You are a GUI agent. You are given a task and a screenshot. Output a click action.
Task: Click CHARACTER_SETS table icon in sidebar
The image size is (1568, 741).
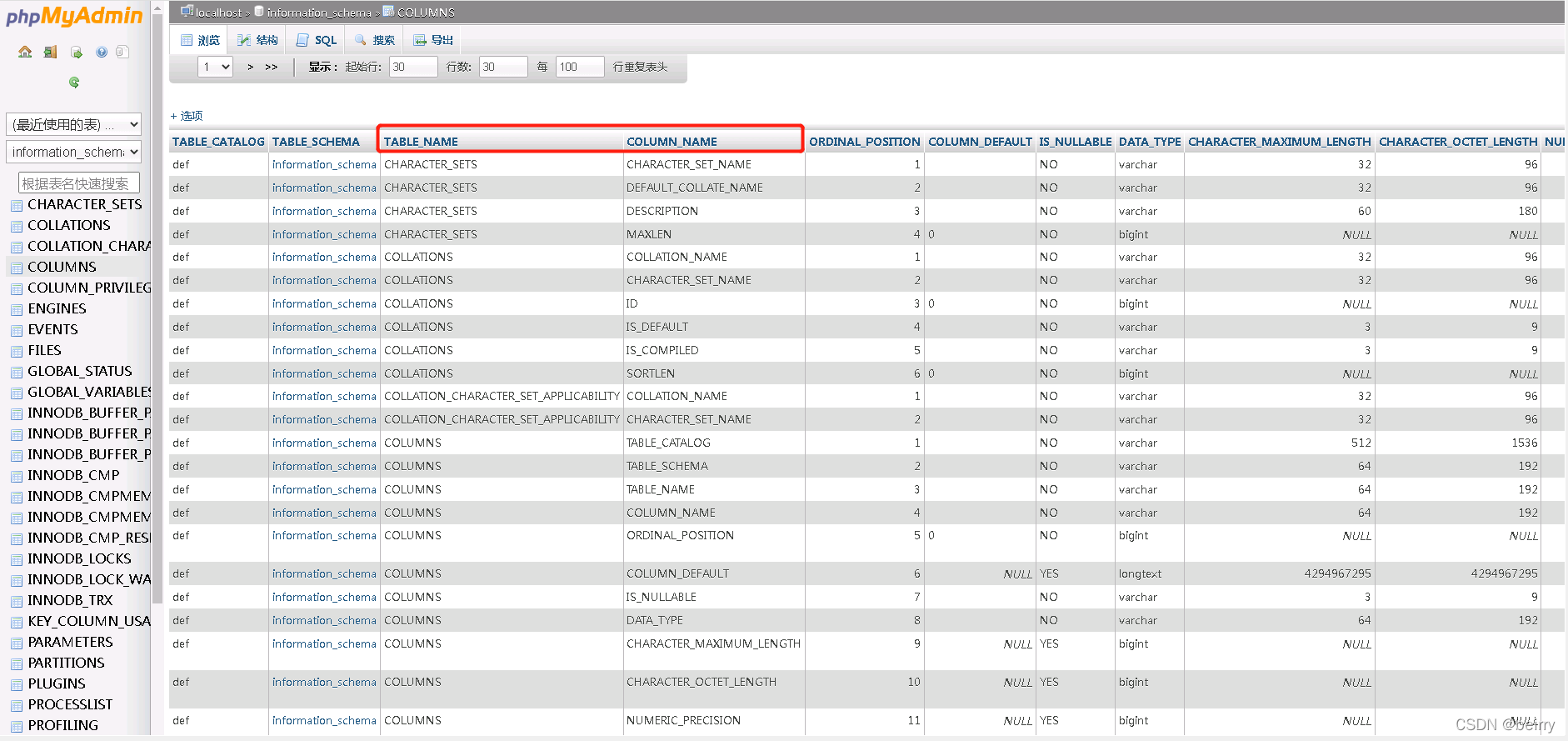click(x=17, y=205)
